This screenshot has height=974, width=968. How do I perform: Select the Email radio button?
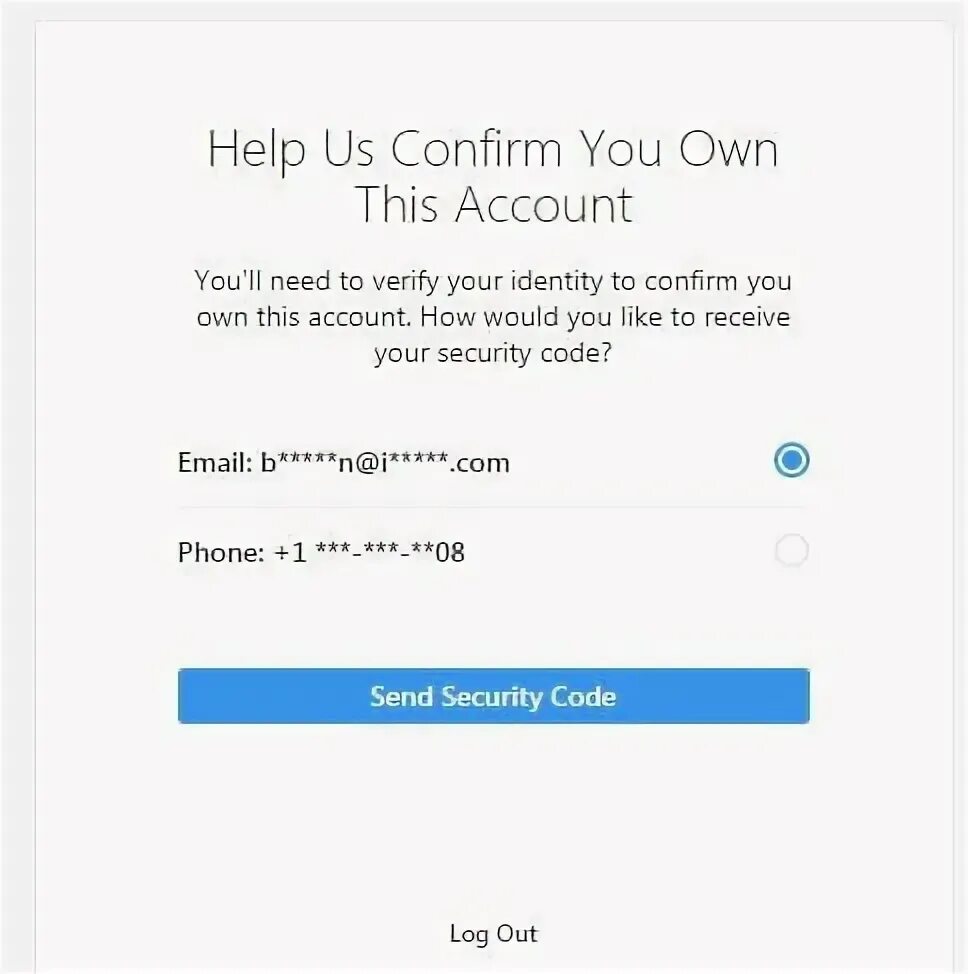pos(791,460)
